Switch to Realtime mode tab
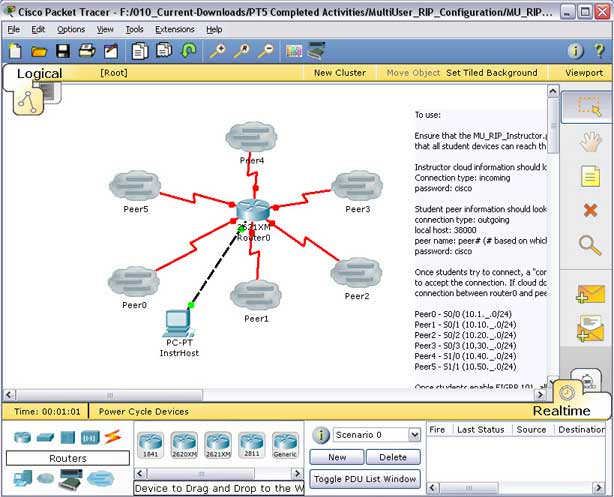 561,411
